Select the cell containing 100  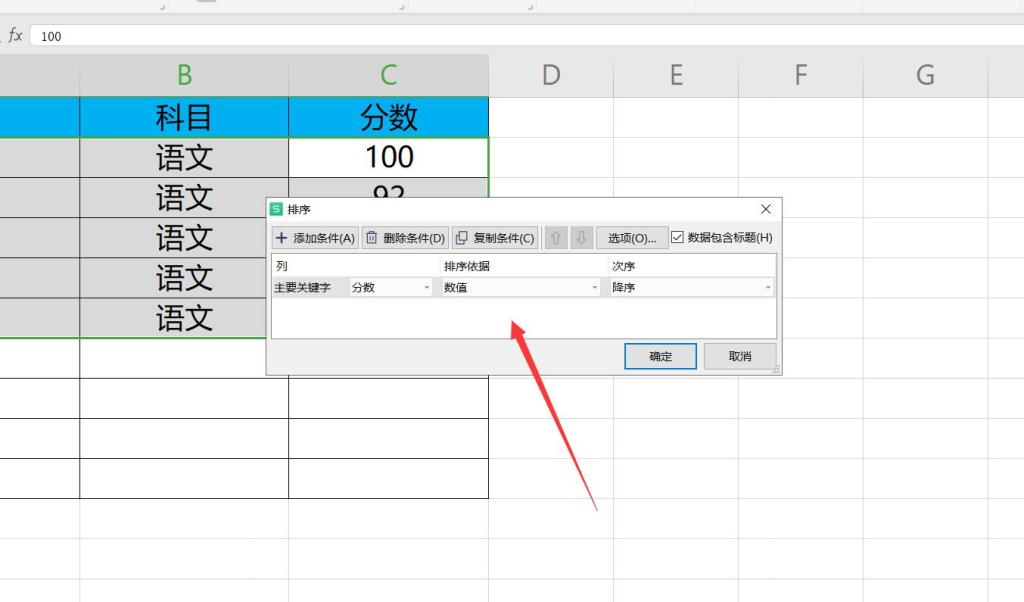pos(388,157)
